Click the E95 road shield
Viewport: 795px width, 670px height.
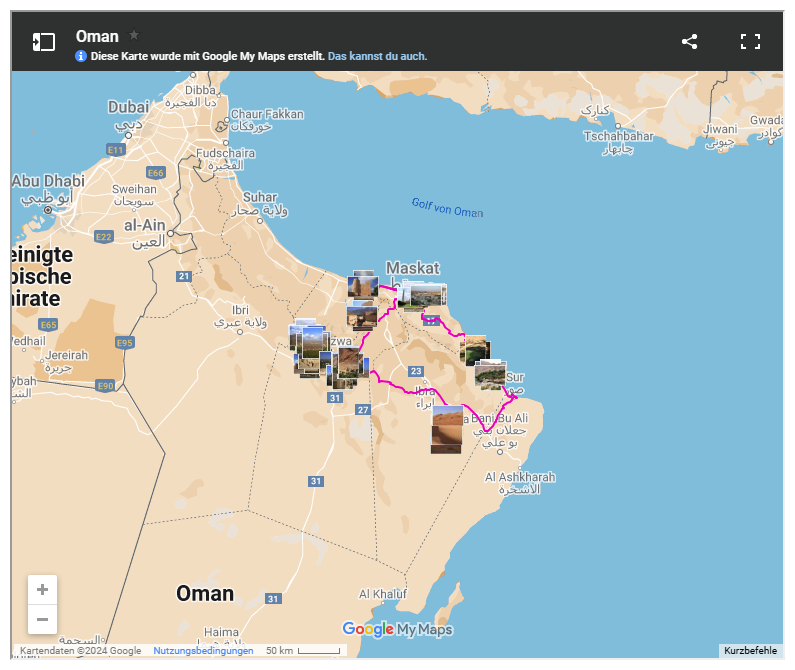124,342
